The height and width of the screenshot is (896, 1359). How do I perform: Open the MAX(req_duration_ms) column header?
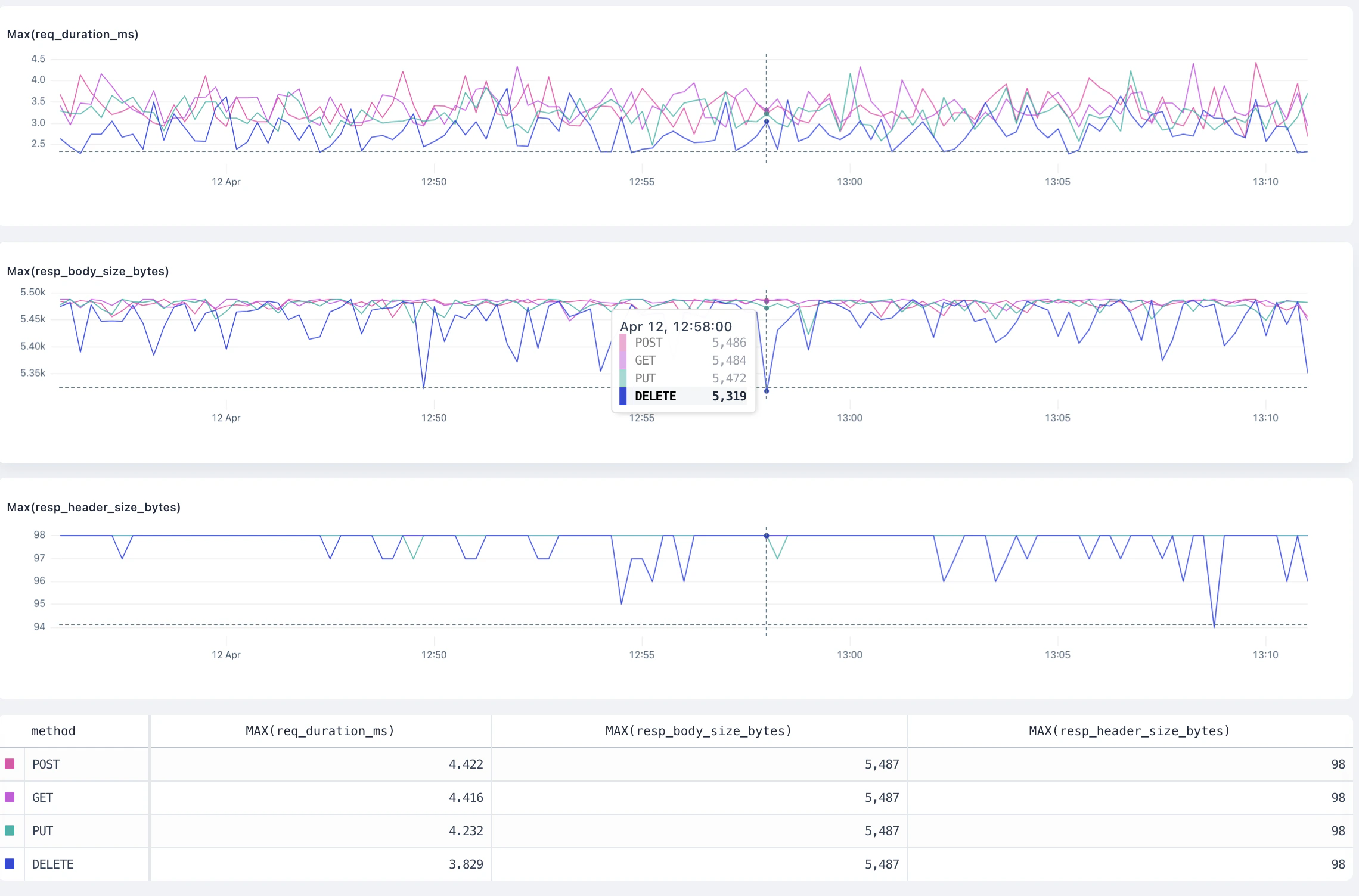[x=320, y=730]
